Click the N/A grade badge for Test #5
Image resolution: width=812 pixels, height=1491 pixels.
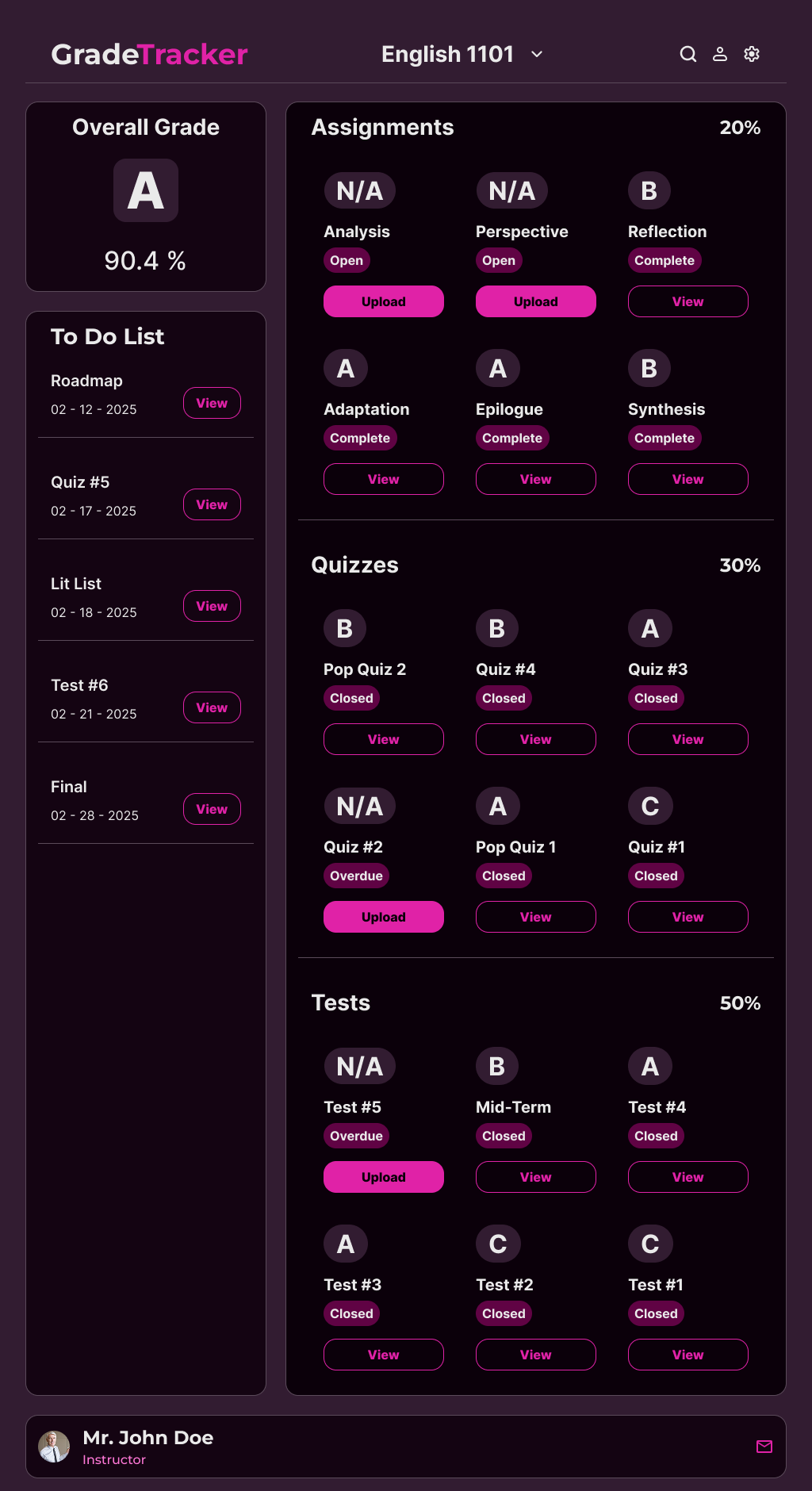coord(359,1066)
